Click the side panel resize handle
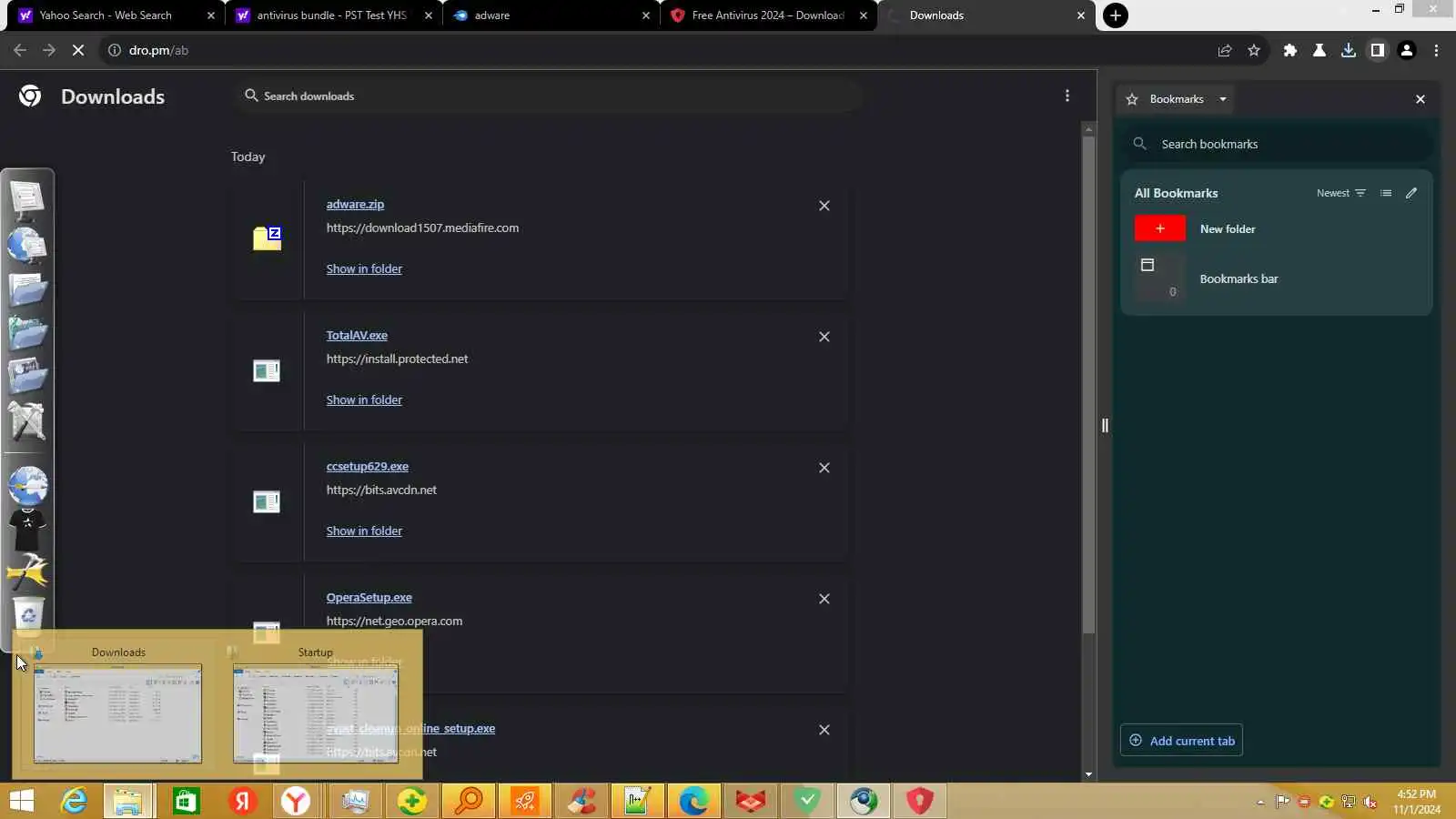1456x819 pixels. [x=1105, y=425]
